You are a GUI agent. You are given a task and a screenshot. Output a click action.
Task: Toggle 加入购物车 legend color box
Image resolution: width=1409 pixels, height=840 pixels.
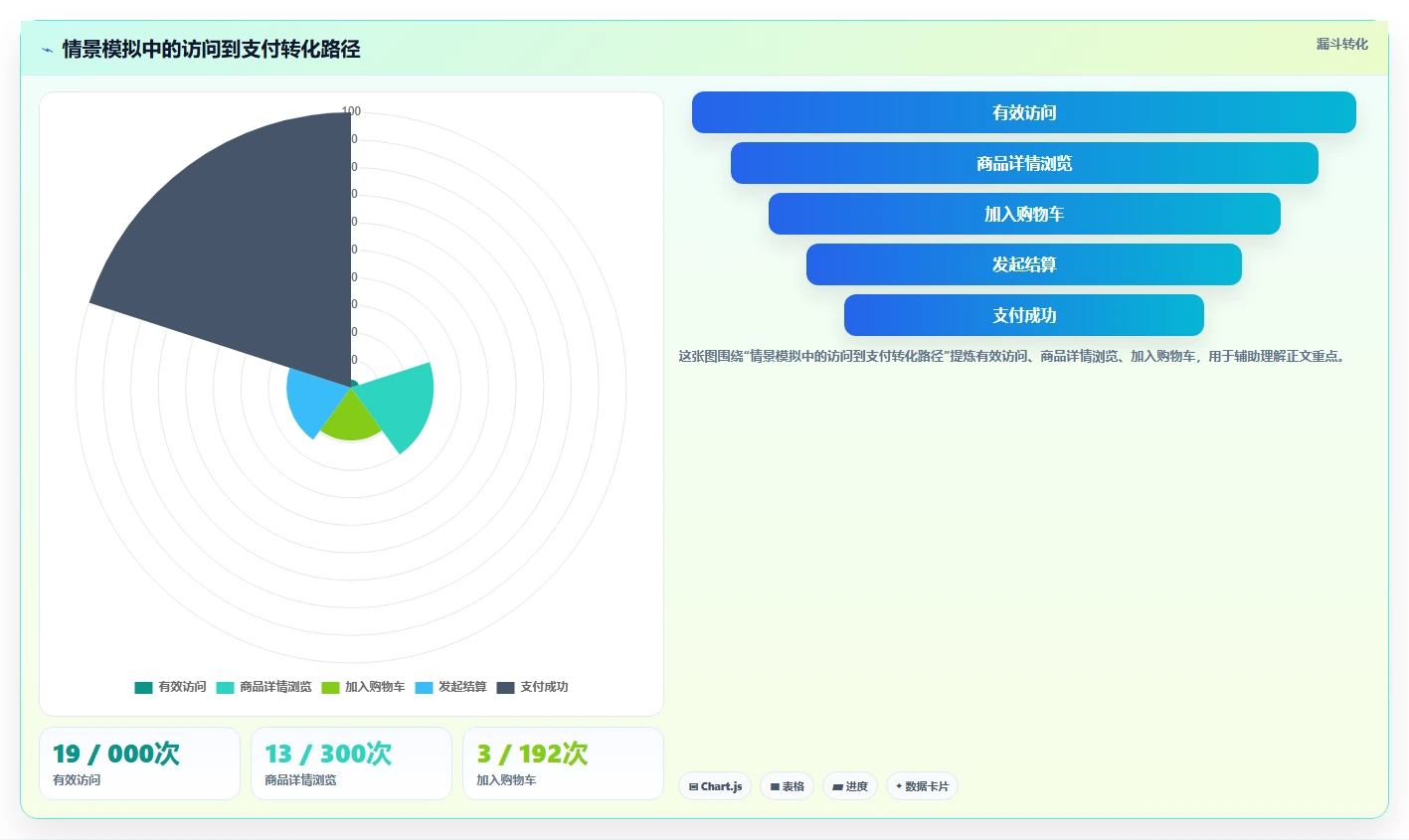330,687
